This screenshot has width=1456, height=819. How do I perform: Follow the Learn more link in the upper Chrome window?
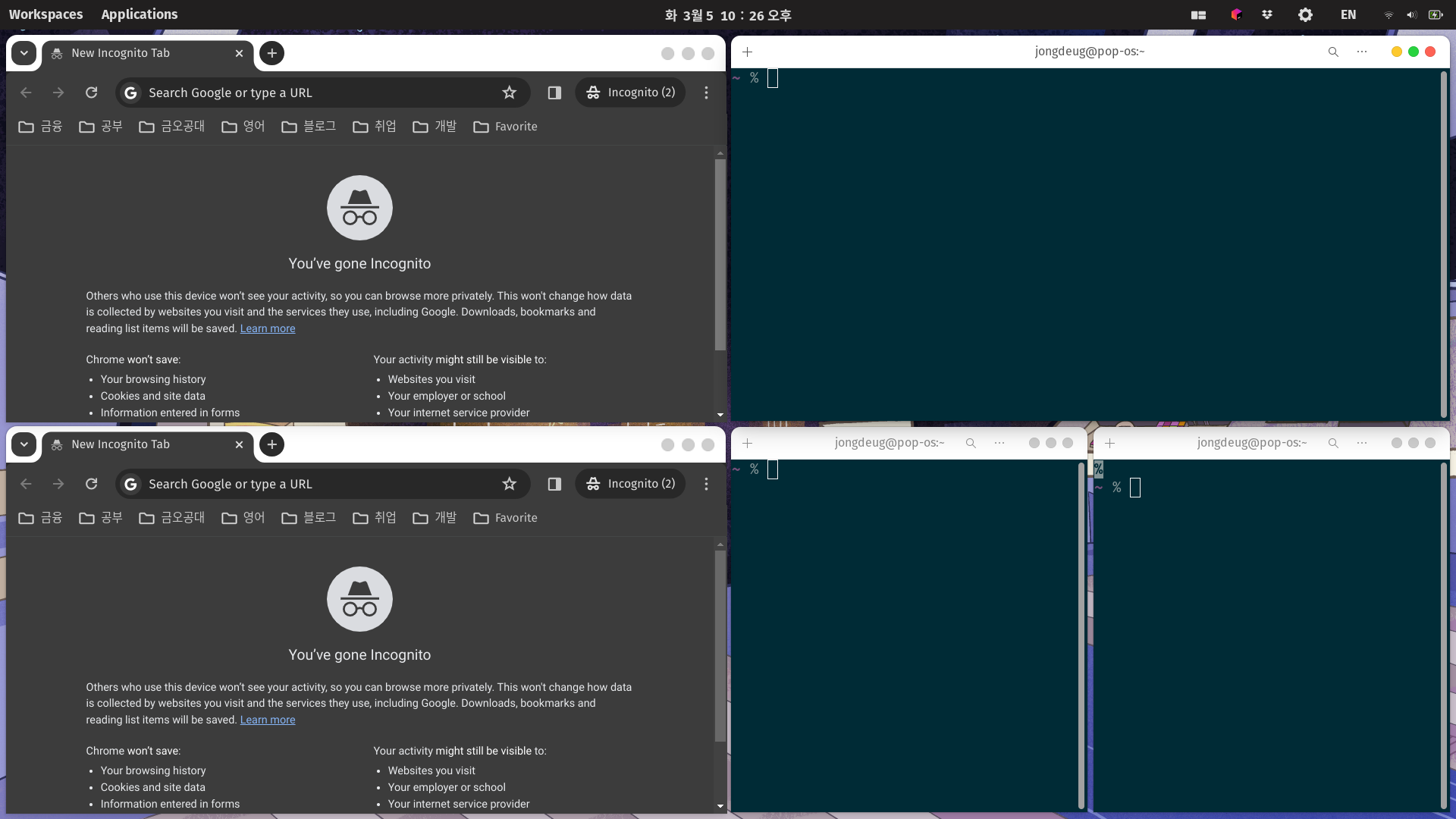[268, 328]
